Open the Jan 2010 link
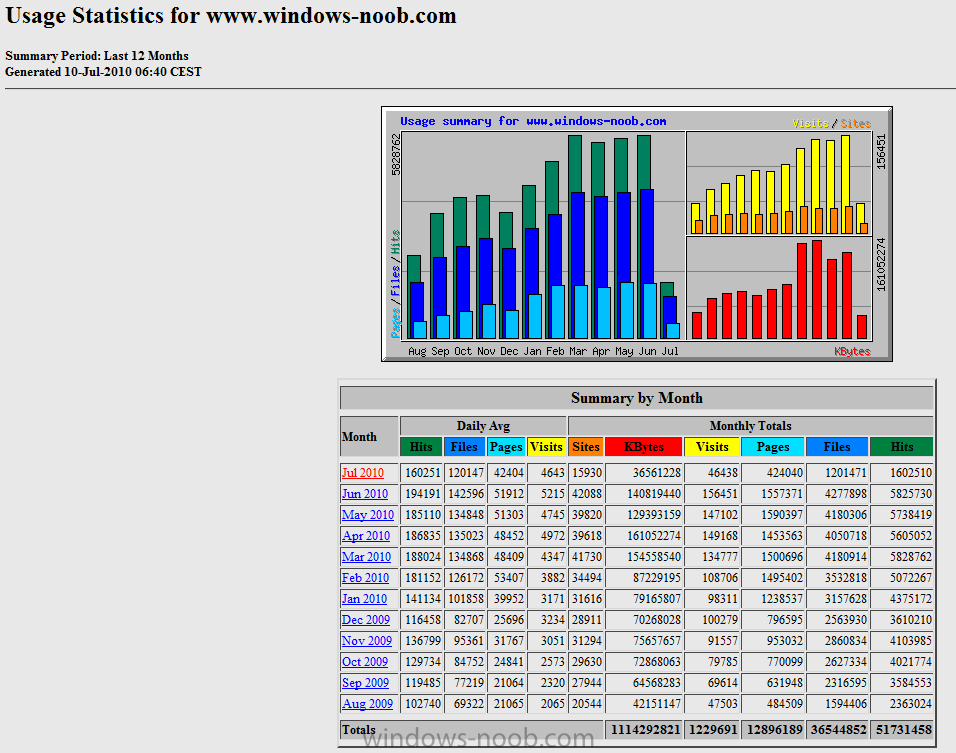Screen dimensions: 956x753 [364, 599]
